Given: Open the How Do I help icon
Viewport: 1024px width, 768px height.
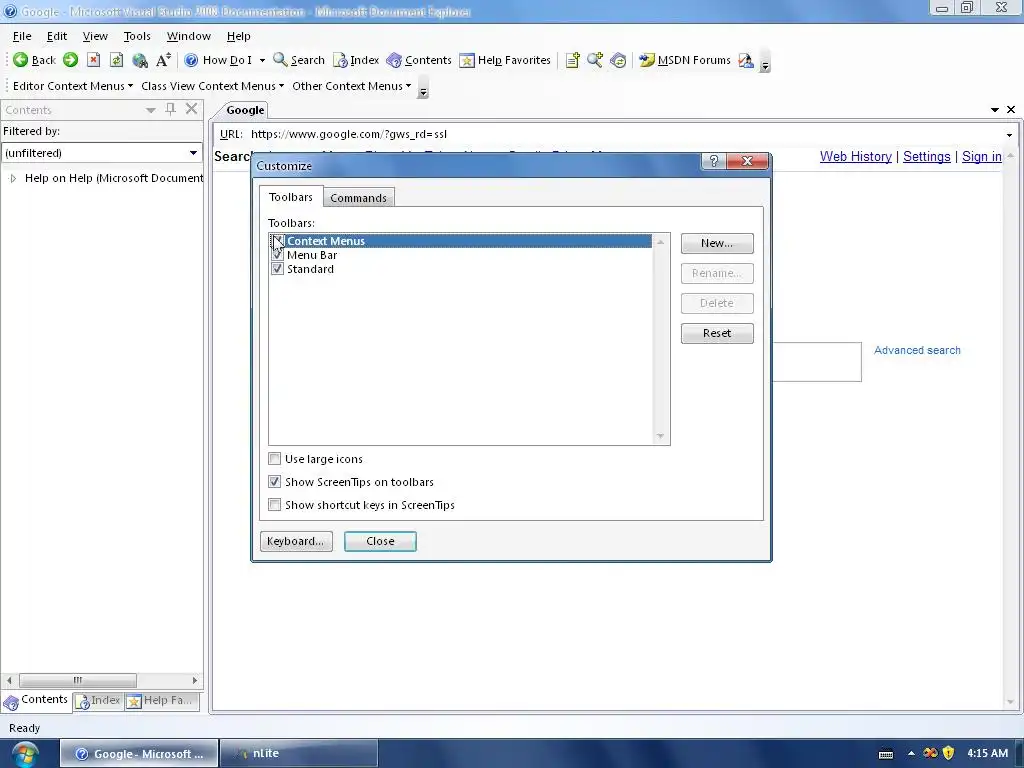Looking at the screenshot, I should (191, 60).
